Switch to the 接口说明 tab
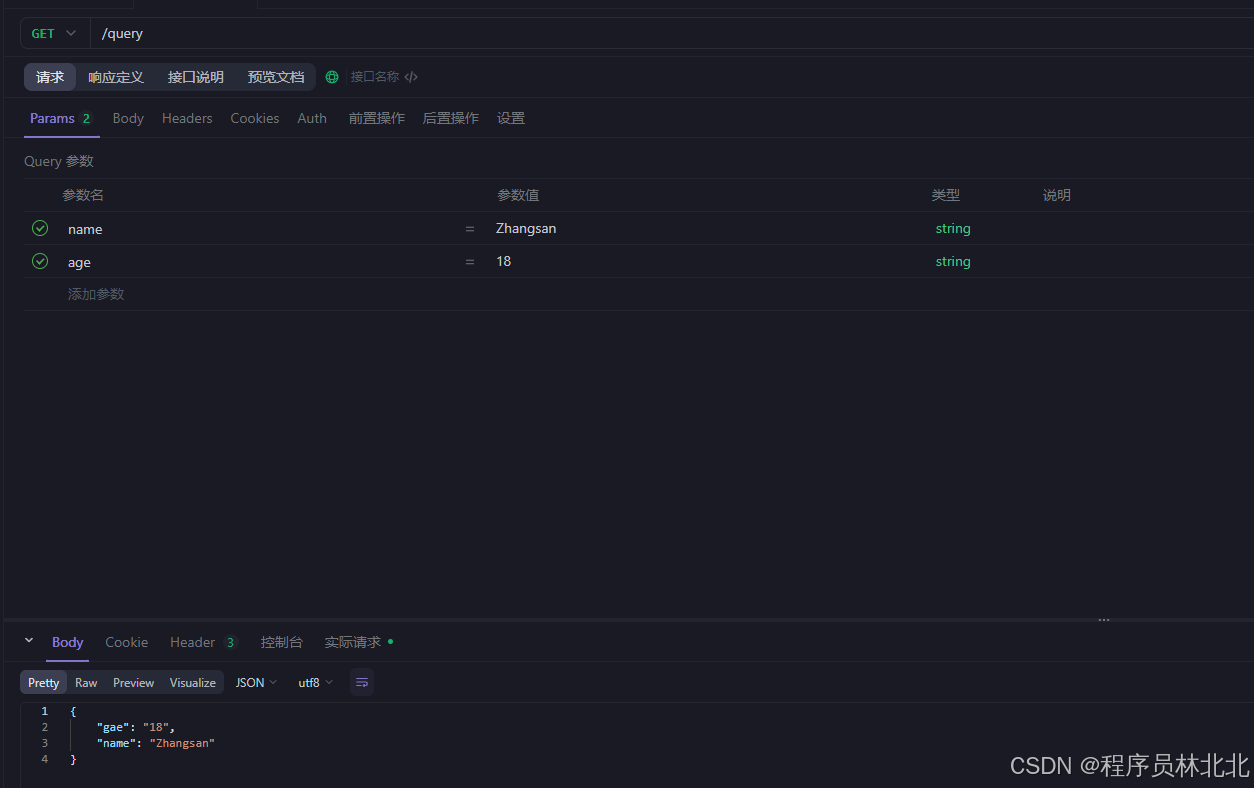This screenshot has width=1254, height=788. point(196,77)
